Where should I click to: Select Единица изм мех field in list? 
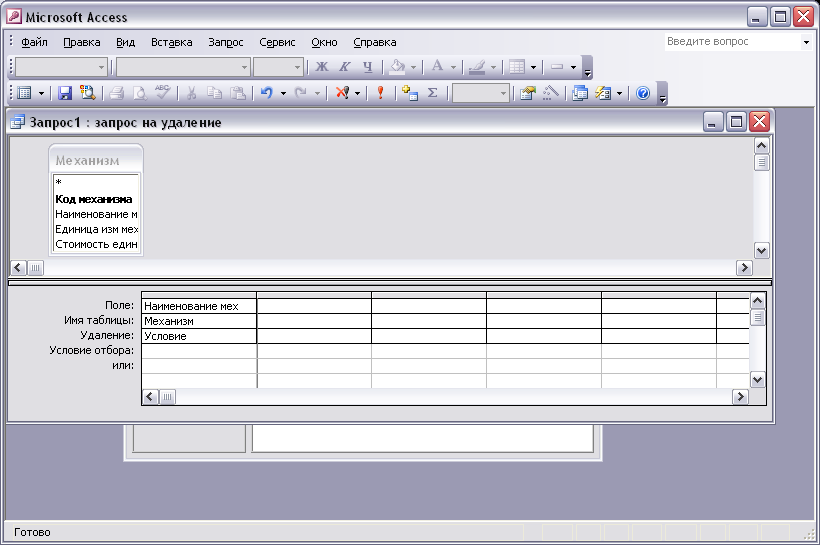click(96, 229)
